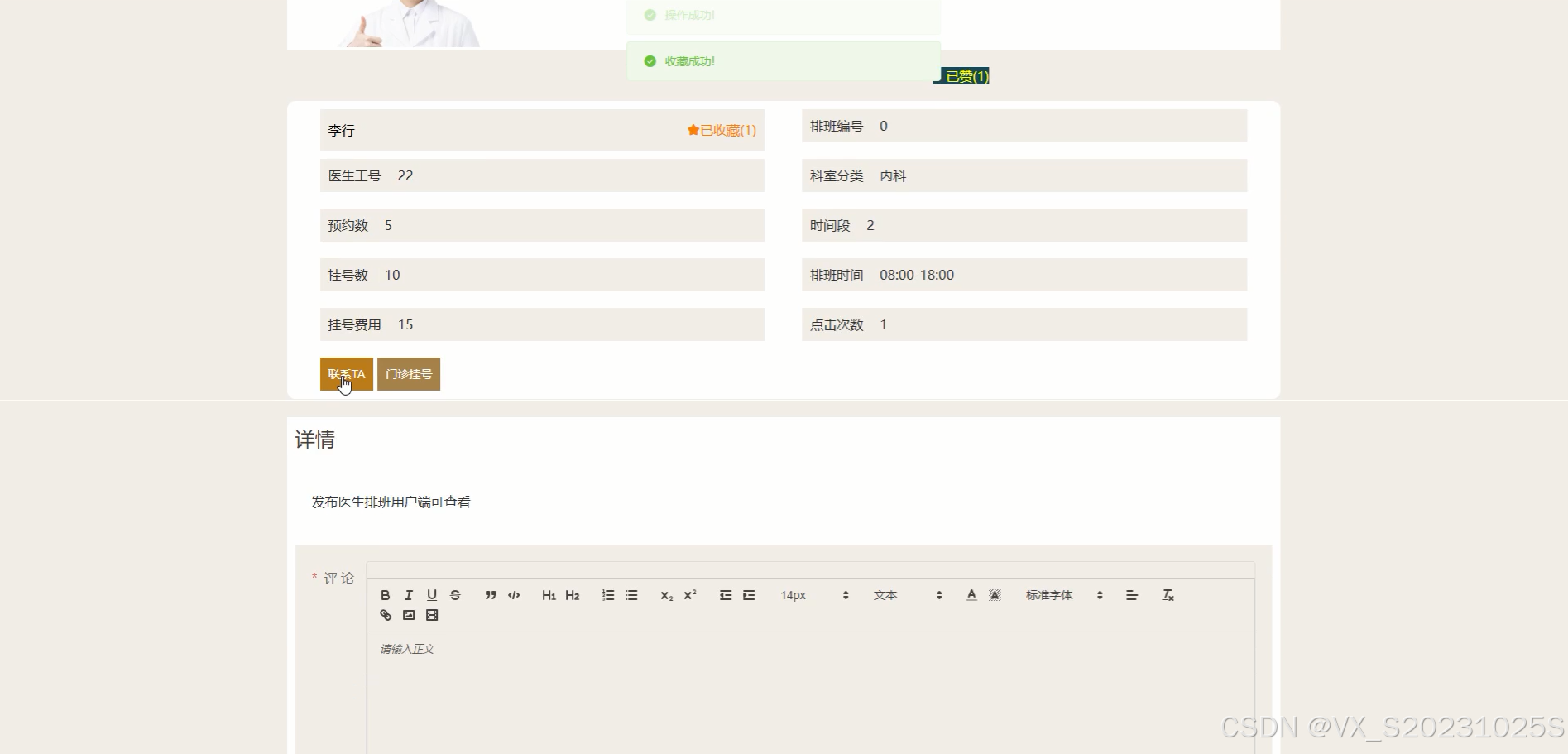Image resolution: width=1568 pixels, height=754 pixels.
Task: Toggle the 已收藏(1) favorite star
Action: tap(722, 130)
